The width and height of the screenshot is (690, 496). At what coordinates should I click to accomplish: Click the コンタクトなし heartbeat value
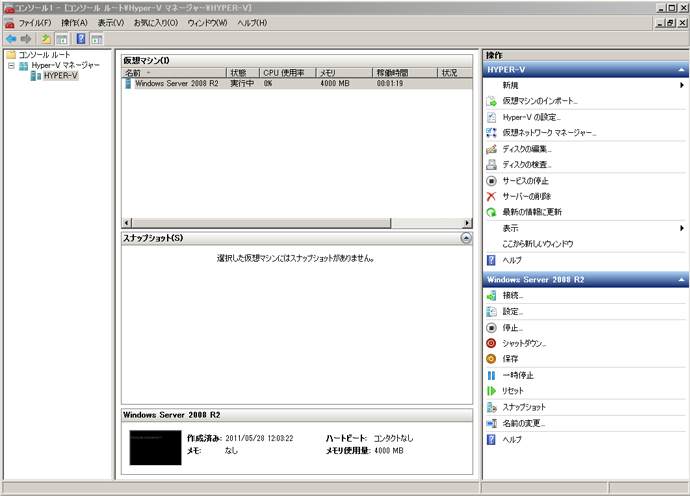click(x=393, y=438)
